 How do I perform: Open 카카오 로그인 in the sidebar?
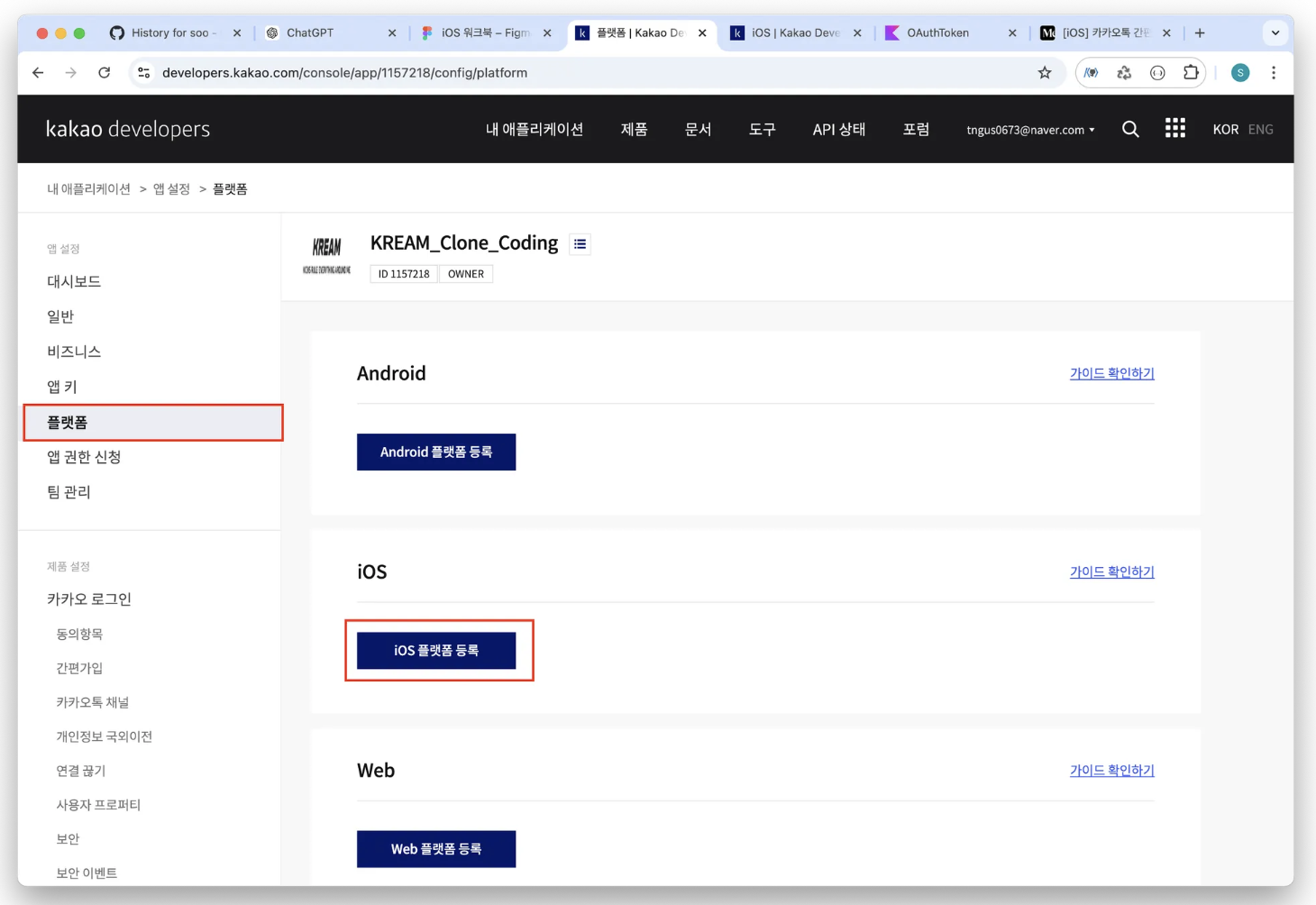(x=89, y=599)
